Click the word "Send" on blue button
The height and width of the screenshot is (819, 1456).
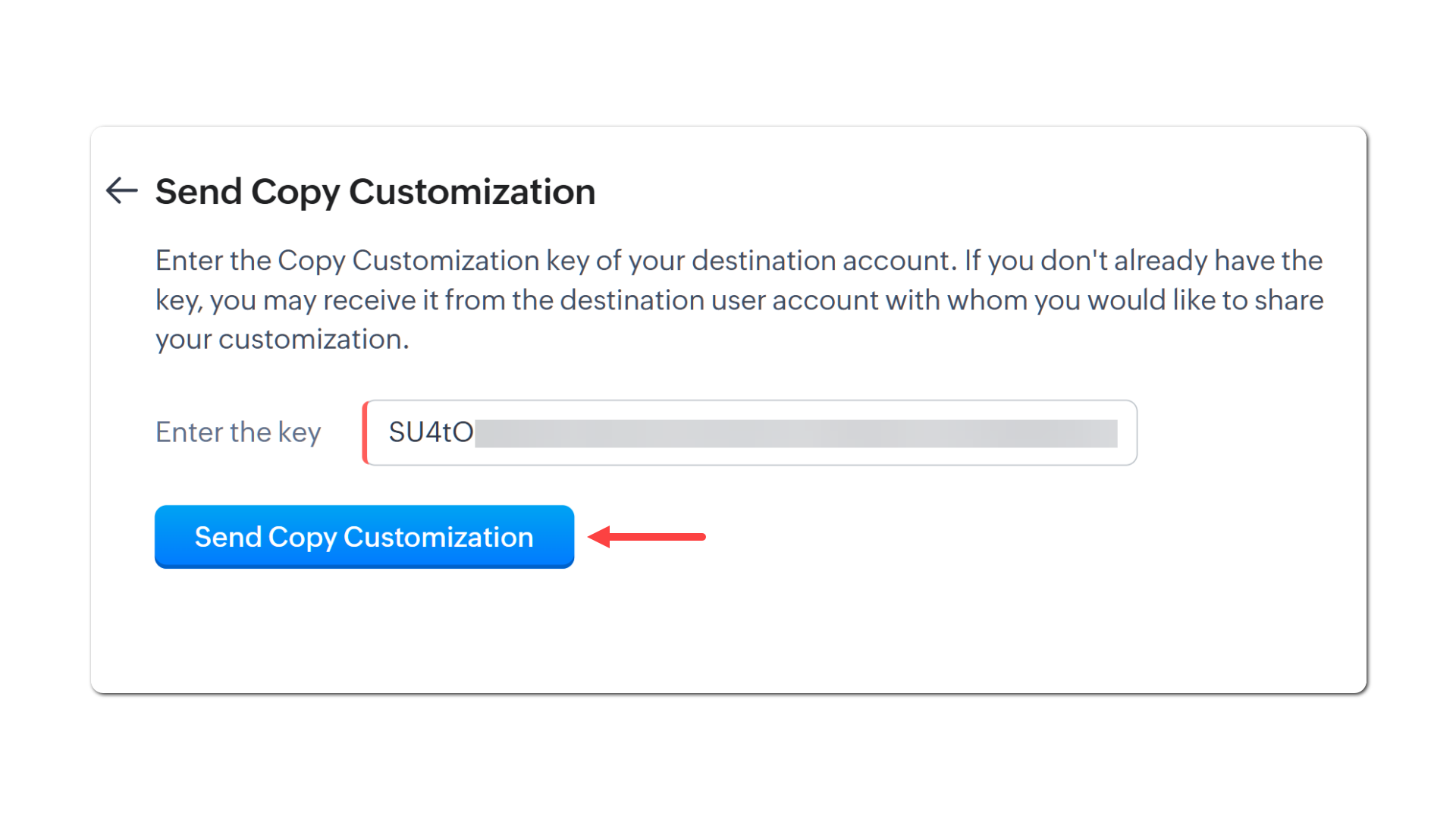point(227,537)
